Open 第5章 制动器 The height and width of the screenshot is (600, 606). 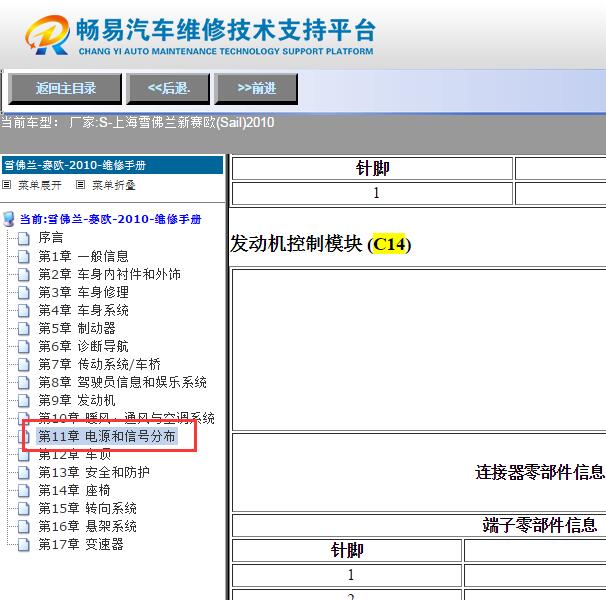(77, 328)
